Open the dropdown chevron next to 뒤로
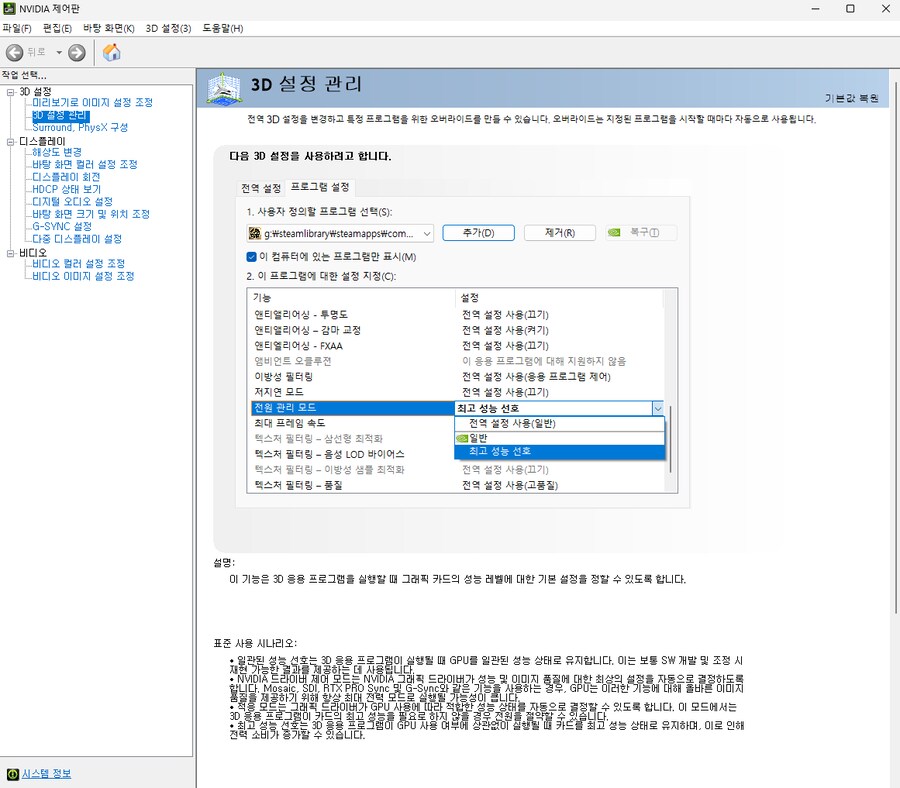The width and height of the screenshot is (900, 788). (59, 53)
